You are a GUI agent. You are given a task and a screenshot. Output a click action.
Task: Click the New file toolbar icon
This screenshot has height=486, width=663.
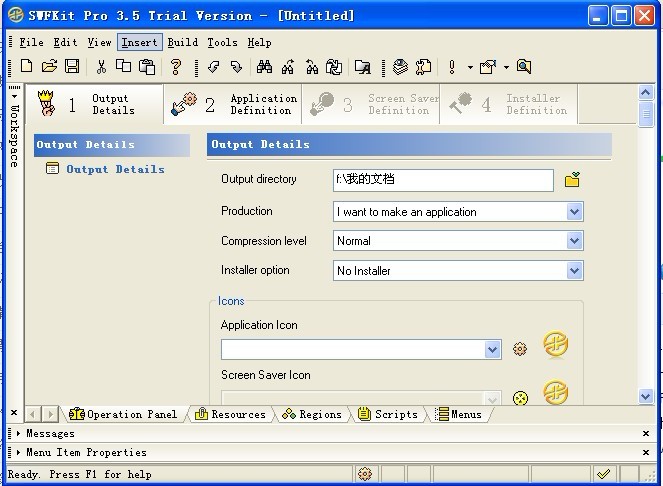(27, 66)
